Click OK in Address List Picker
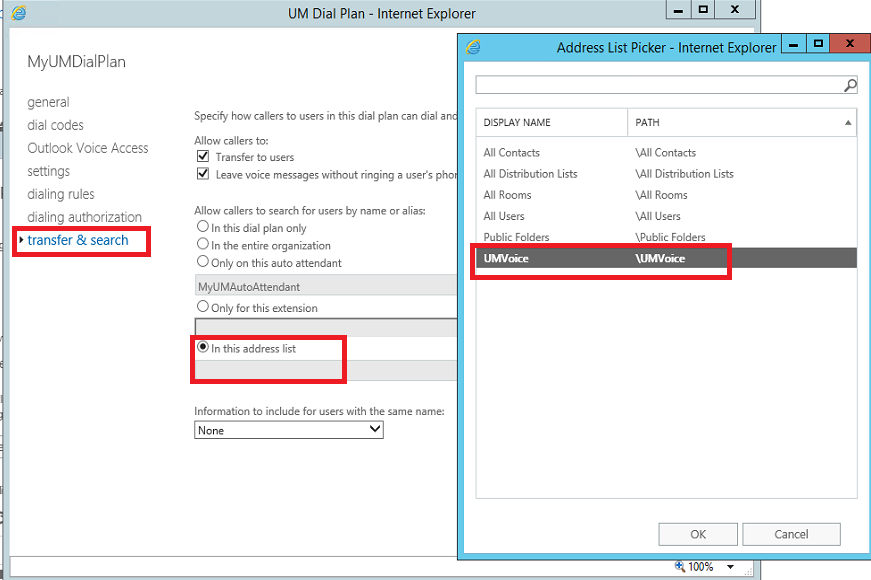This screenshot has width=871, height=580. pos(698,534)
